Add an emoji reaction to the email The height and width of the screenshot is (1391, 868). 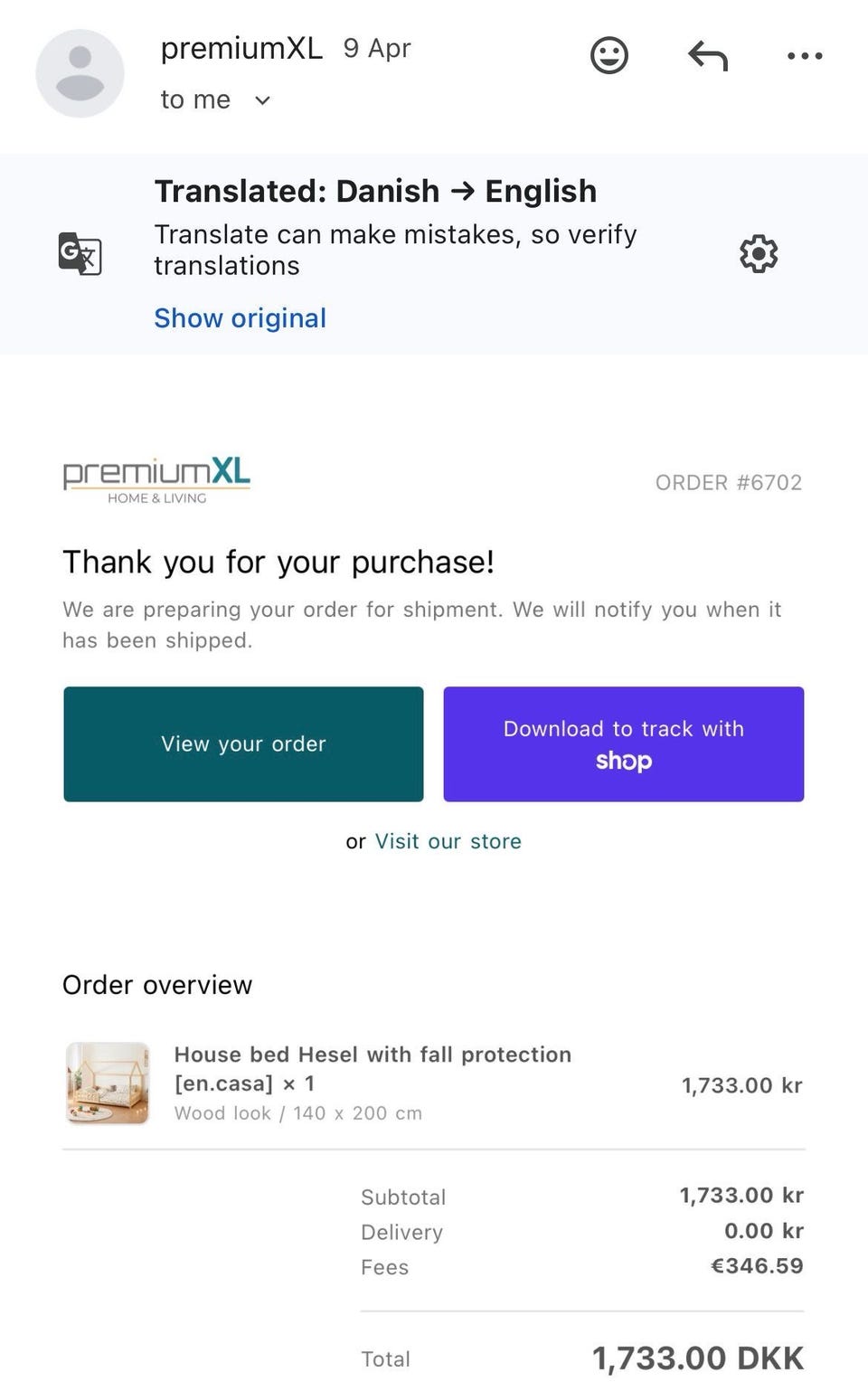coord(609,56)
